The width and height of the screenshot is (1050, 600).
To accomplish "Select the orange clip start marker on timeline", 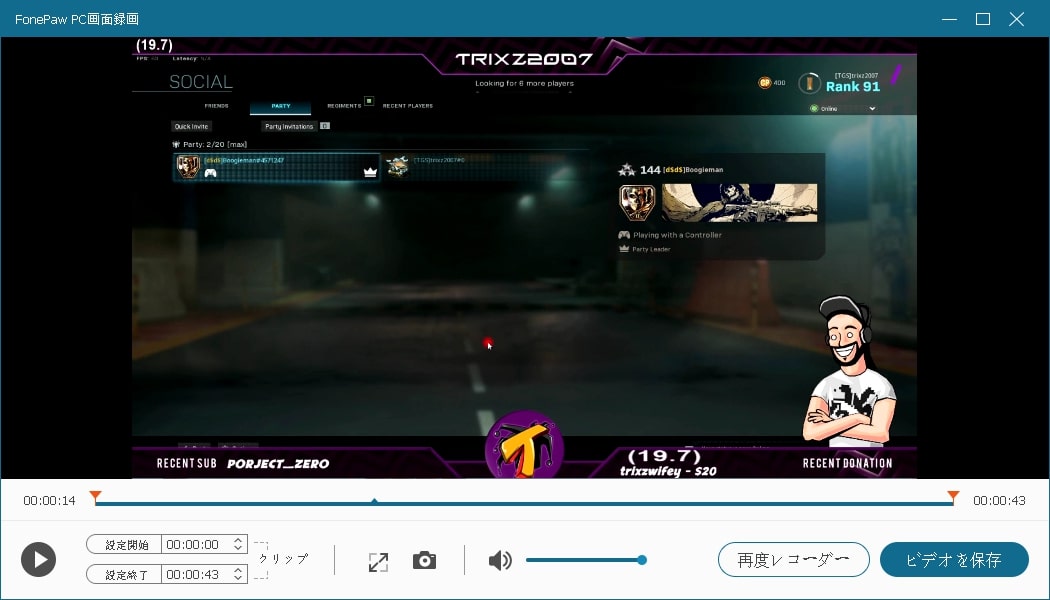I will click(96, 496).
